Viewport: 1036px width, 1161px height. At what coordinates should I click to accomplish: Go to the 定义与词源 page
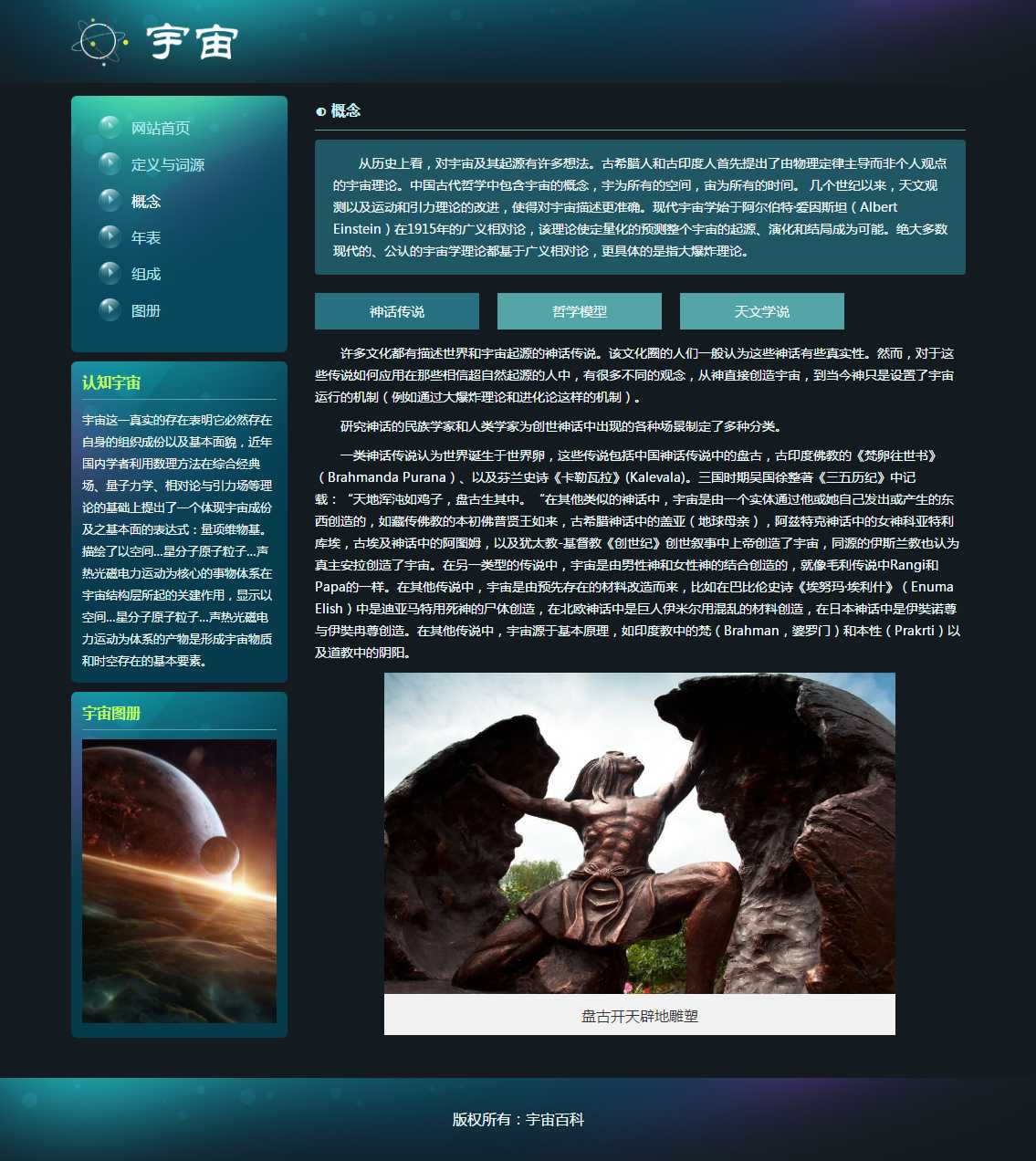point(168,165)
